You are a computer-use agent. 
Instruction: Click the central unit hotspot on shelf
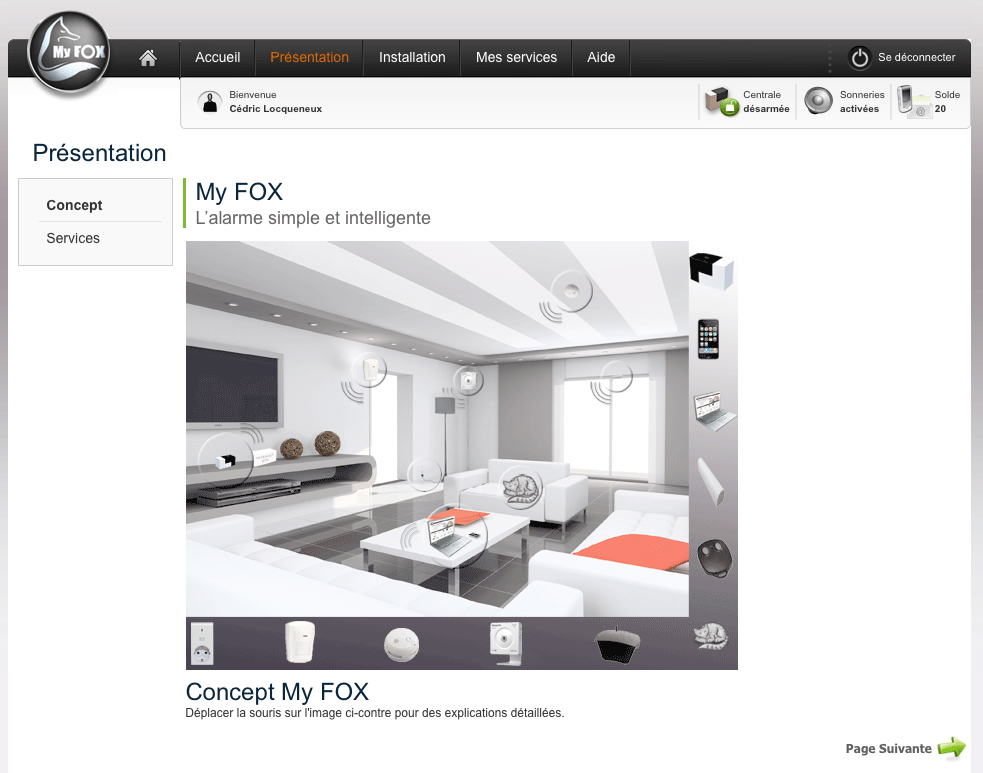(226, 461)
